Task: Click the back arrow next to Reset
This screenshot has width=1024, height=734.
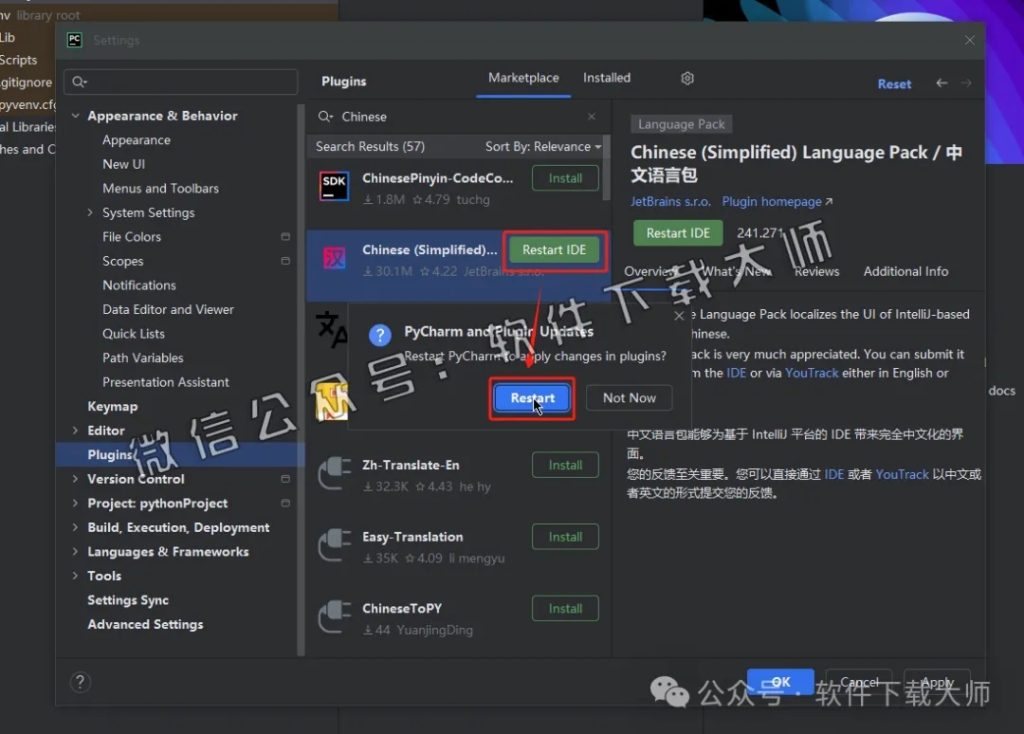Action: pyautogui.click(x=941, y=84)
